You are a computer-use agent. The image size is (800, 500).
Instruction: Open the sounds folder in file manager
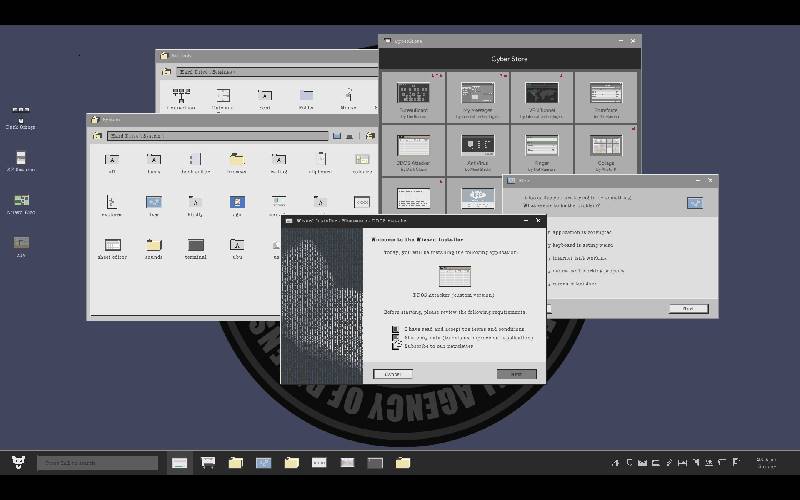153,245
